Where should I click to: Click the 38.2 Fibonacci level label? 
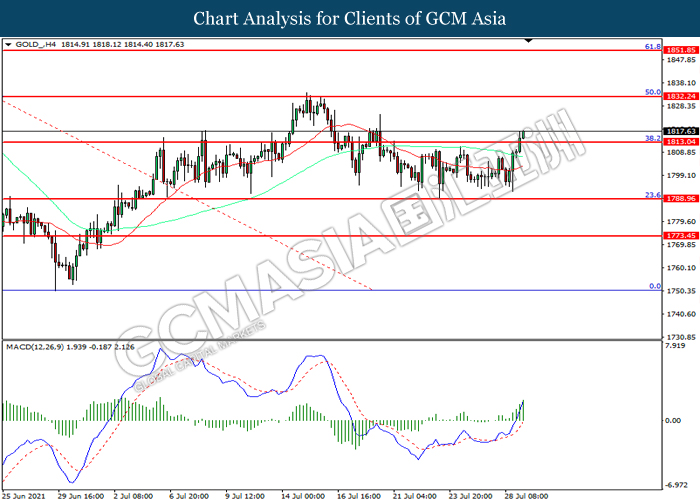pos(653,138)
